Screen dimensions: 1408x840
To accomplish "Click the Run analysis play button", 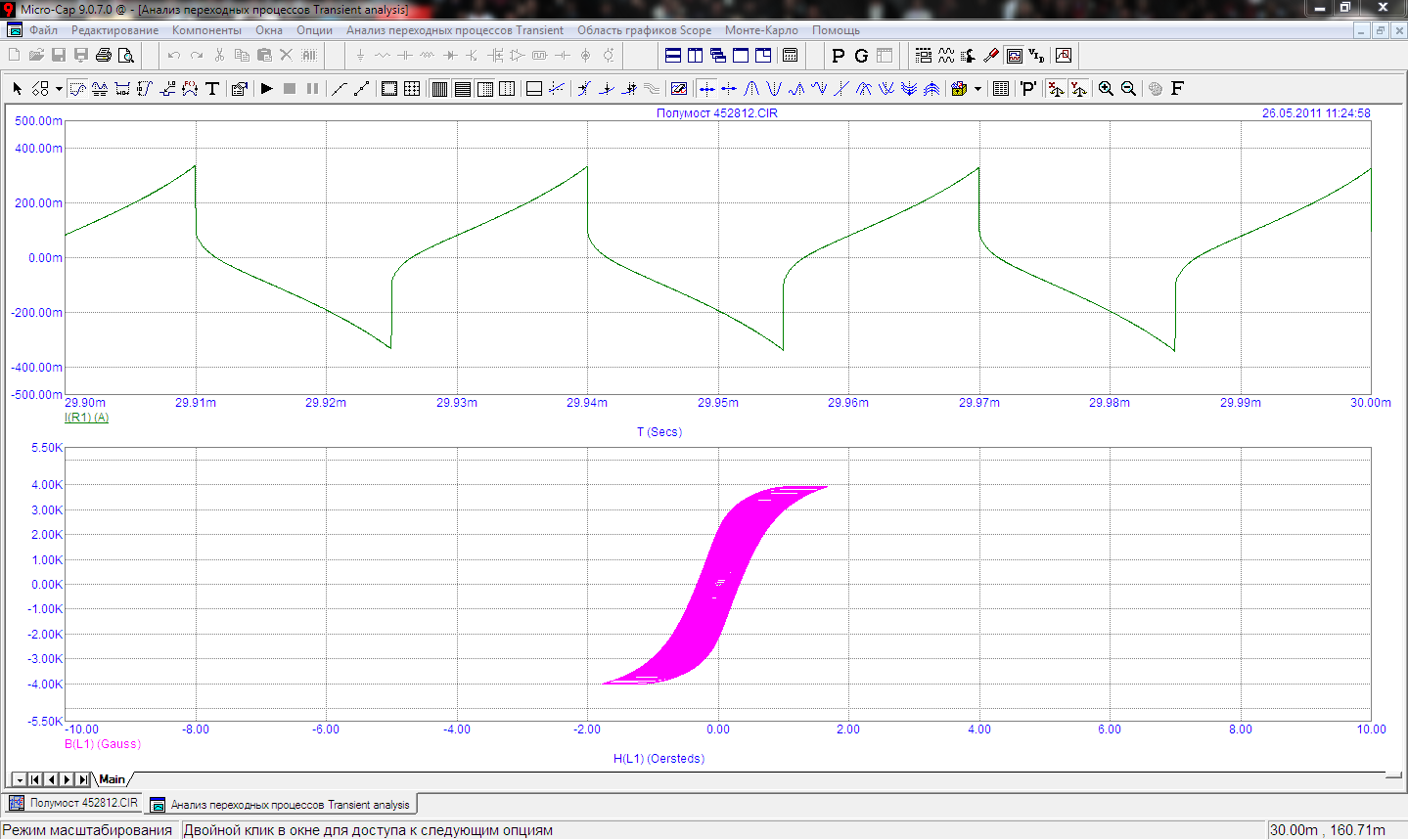I will tap(267, 89).
